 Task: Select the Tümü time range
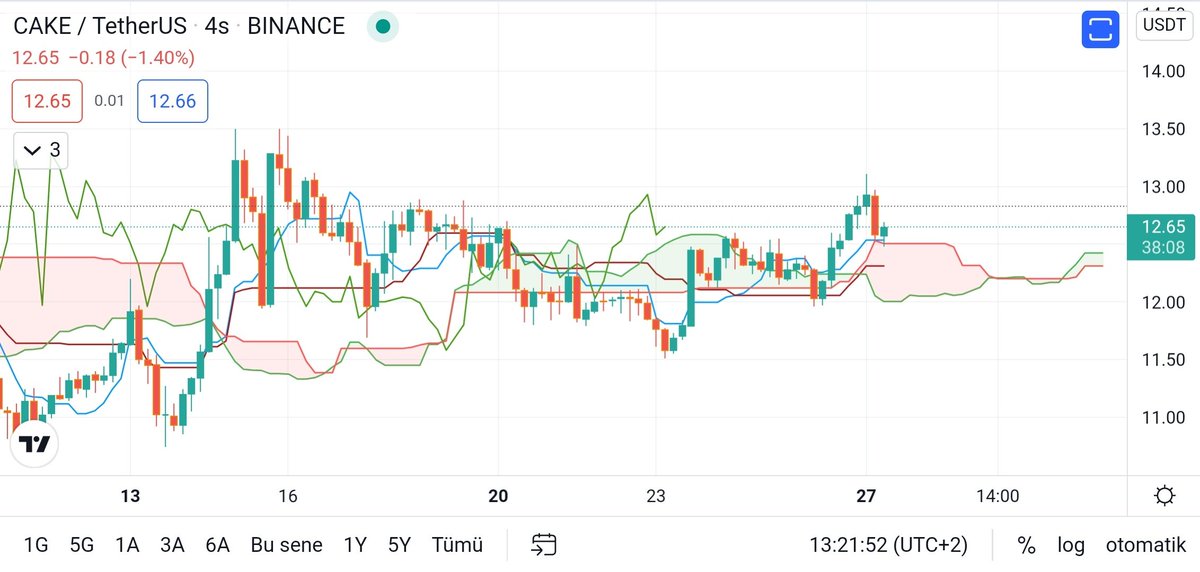tap(457, 545)
